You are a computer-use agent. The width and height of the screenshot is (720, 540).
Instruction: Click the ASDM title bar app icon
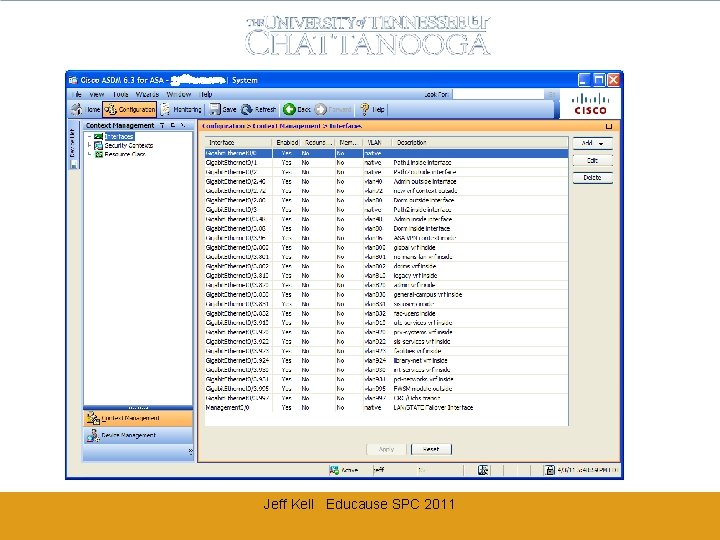click(73, 80)
